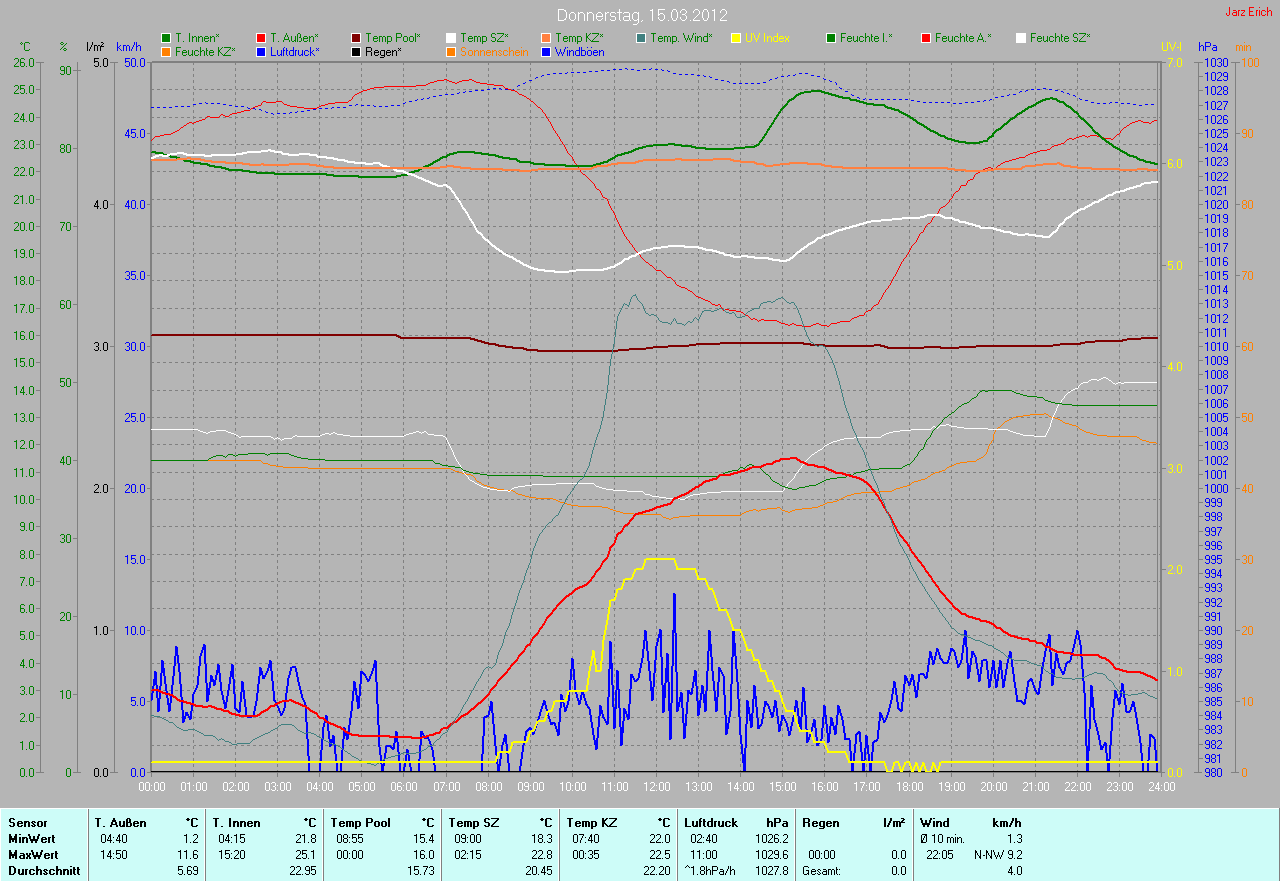The image size is (1280, 881).
Task: Click the Temp Pool average '15.73'
Action: click(420, 871)
